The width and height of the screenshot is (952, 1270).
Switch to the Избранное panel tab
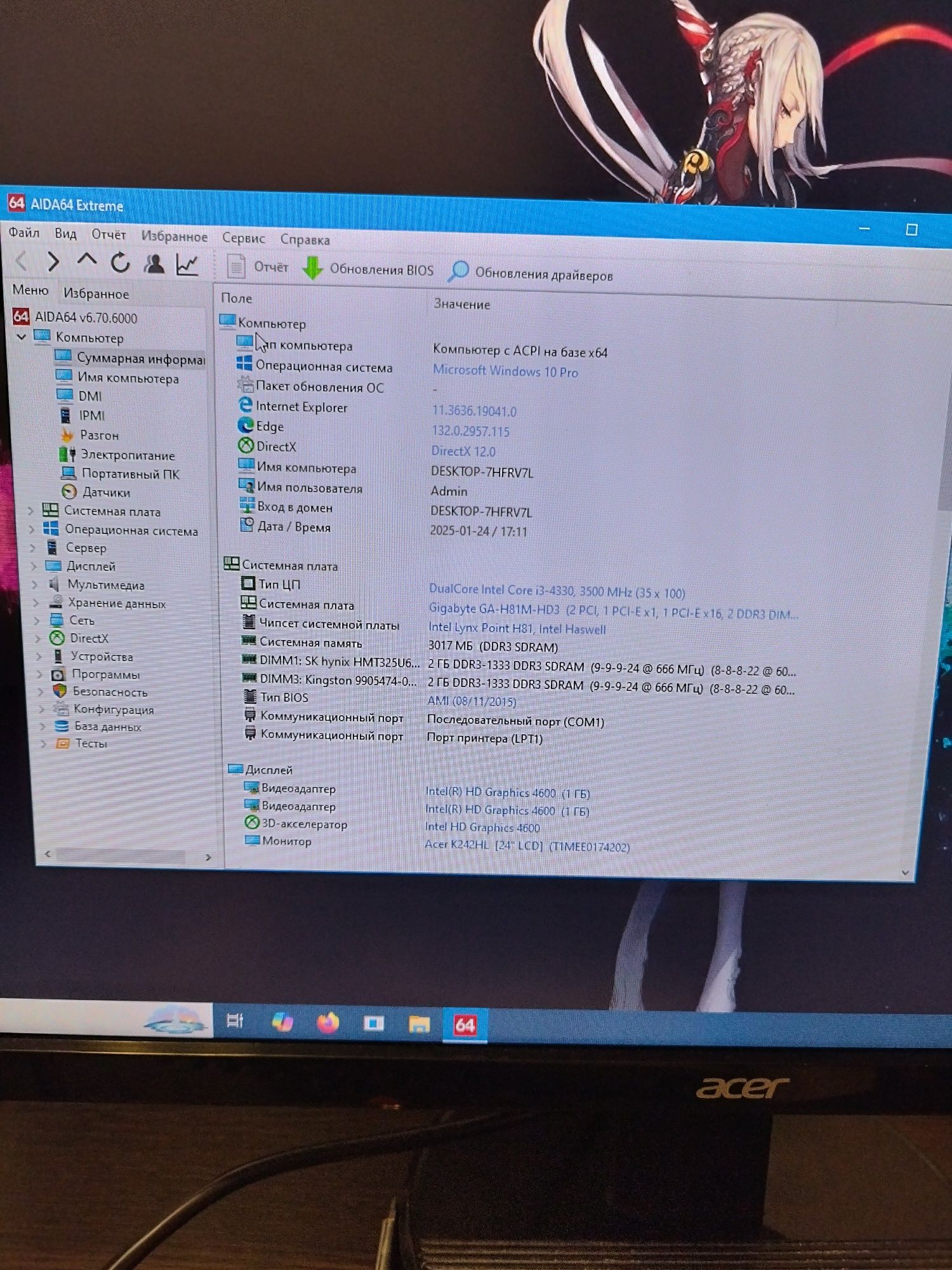96,293
